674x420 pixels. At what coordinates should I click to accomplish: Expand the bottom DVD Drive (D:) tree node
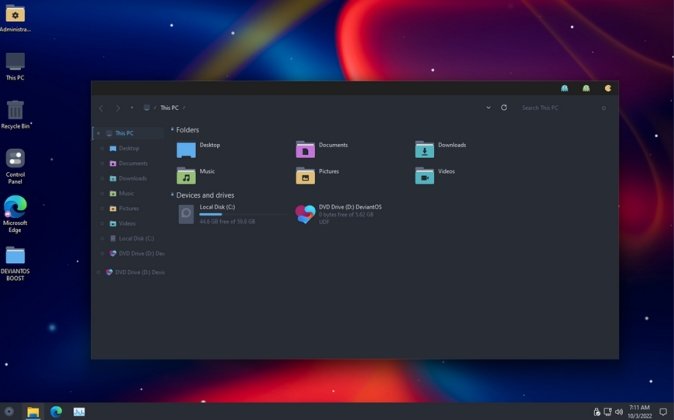pos(98,272)
